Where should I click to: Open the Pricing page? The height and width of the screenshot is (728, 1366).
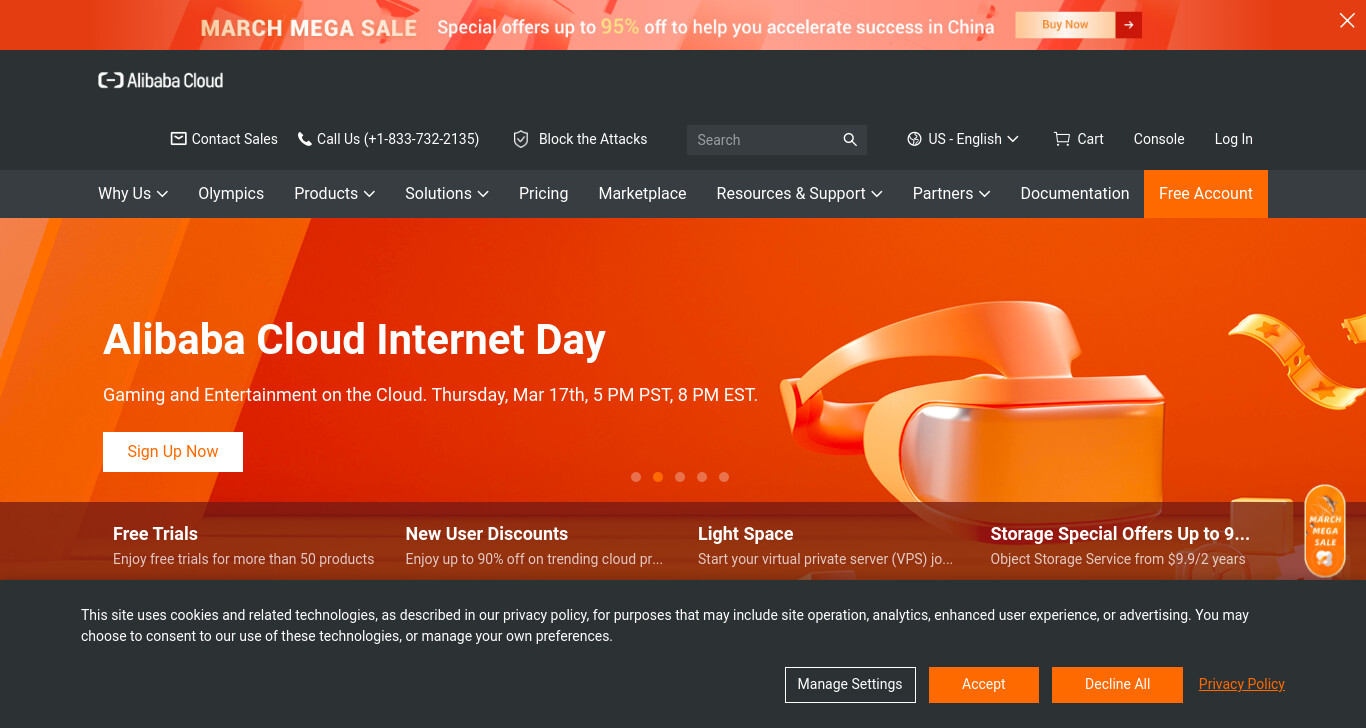pos(543,194)
